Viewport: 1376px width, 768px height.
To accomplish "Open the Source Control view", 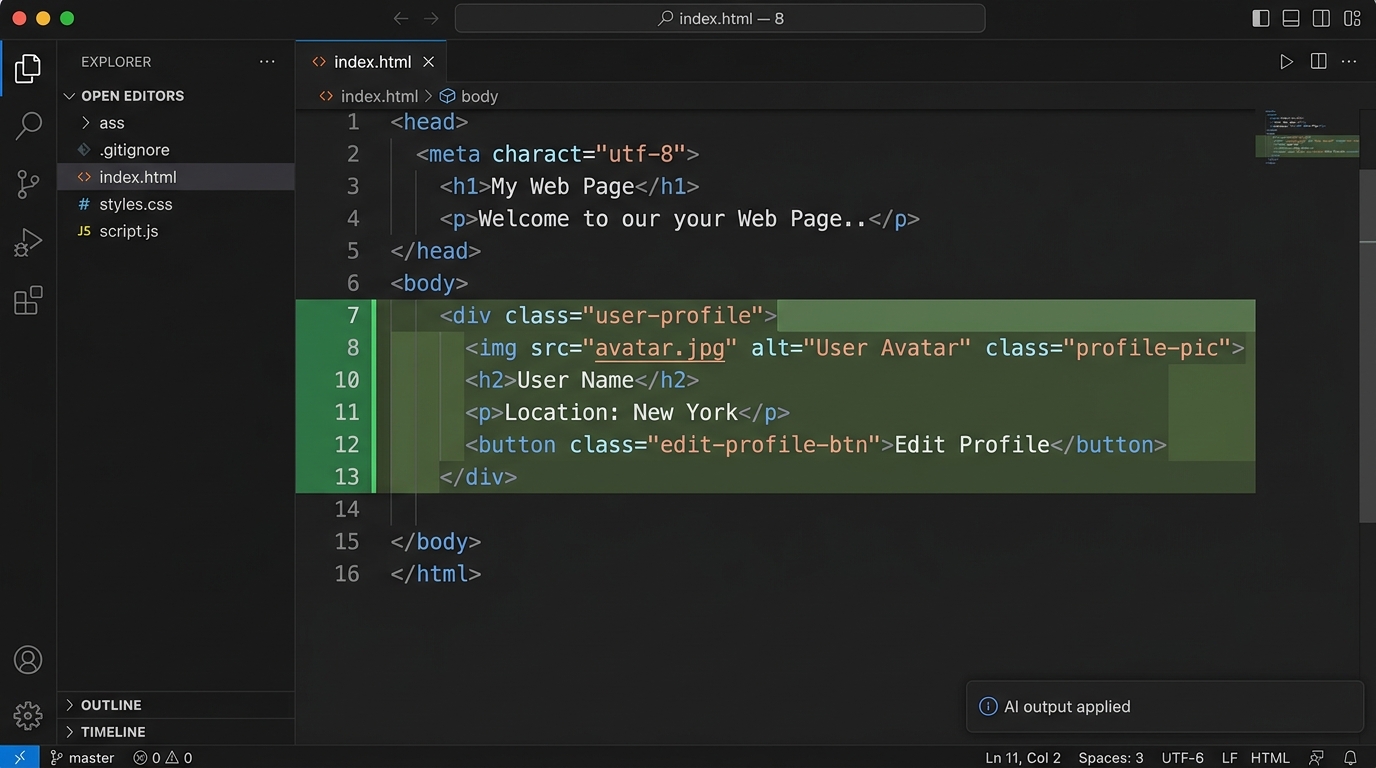I will pos(28,184).
